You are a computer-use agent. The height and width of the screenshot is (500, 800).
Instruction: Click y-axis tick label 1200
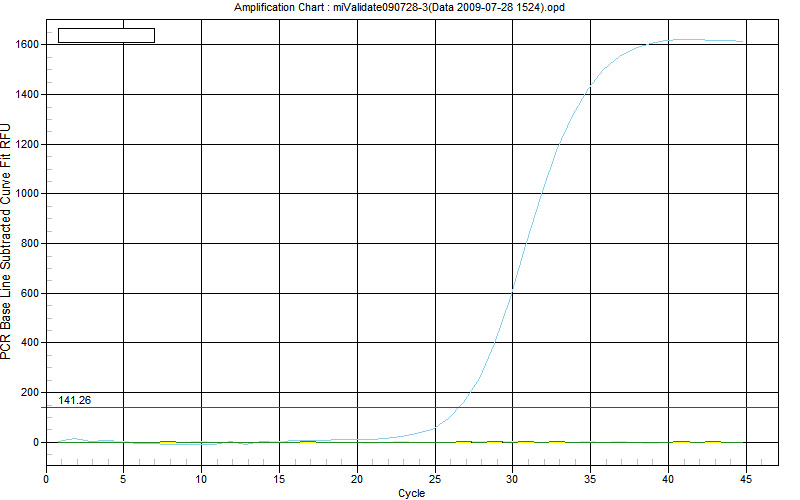click(x=27, y=144)
